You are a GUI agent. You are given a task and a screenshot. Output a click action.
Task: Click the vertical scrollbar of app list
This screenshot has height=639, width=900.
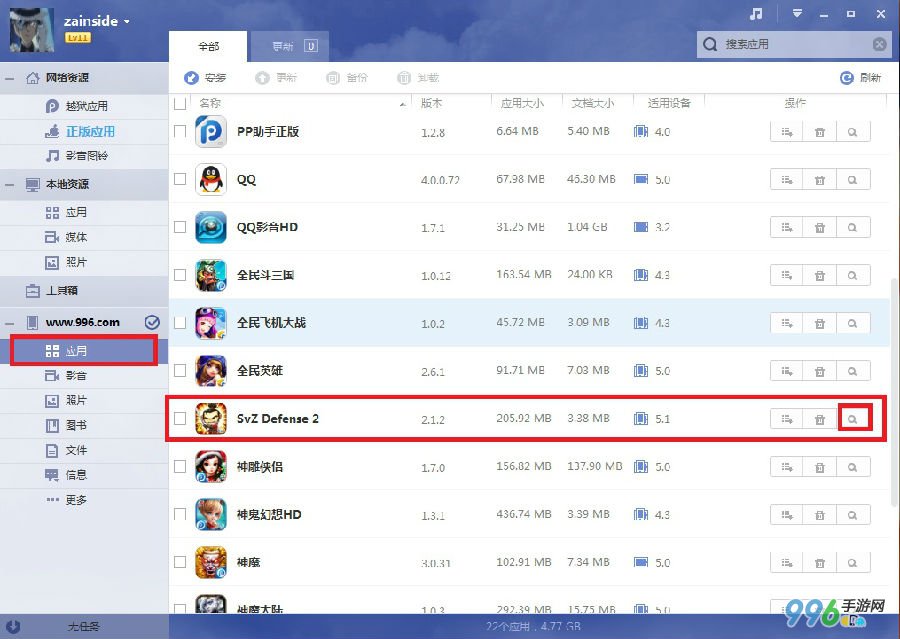(x=894, y=393)
